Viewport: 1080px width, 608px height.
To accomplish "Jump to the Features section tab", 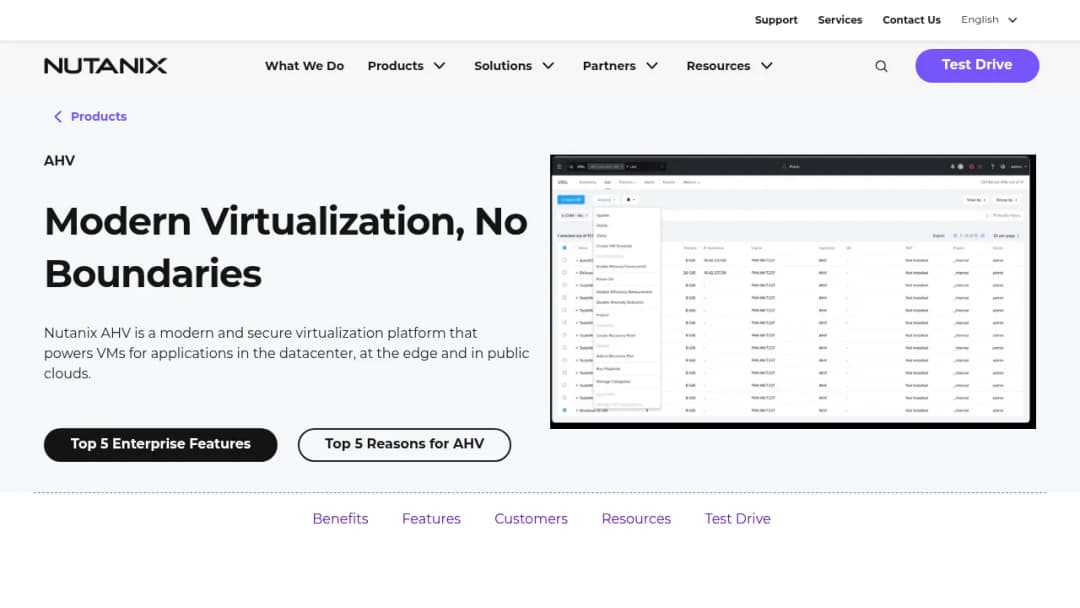I will tap(431, 518).
